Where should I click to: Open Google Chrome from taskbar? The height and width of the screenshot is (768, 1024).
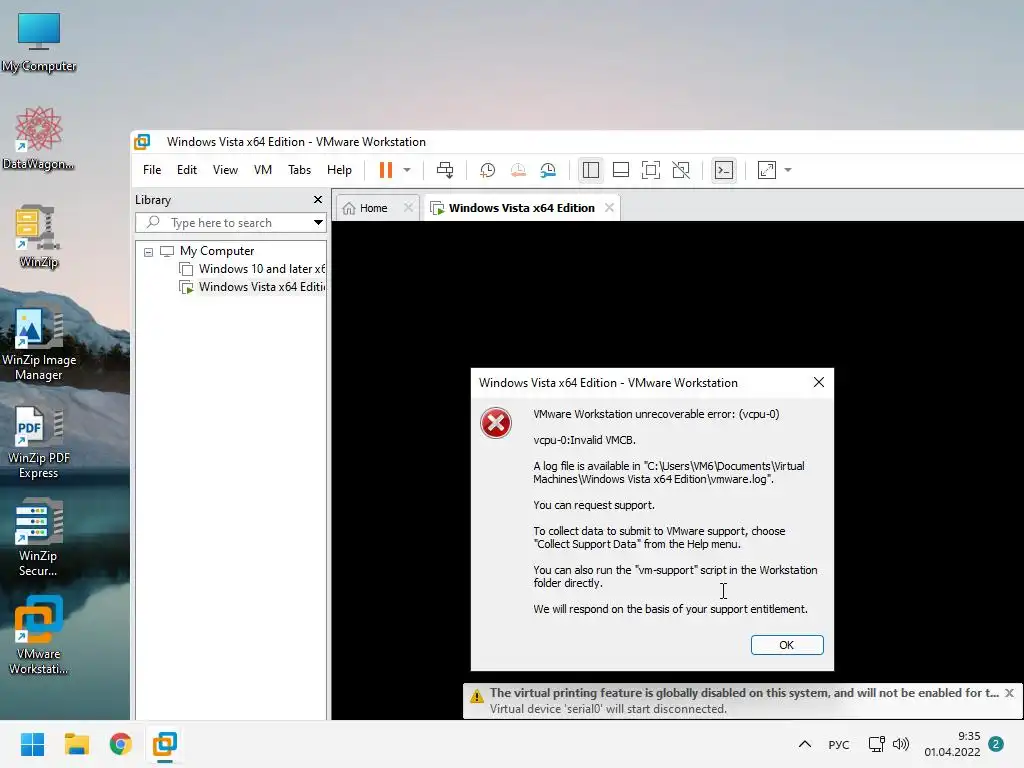click(x=121, y=744)
